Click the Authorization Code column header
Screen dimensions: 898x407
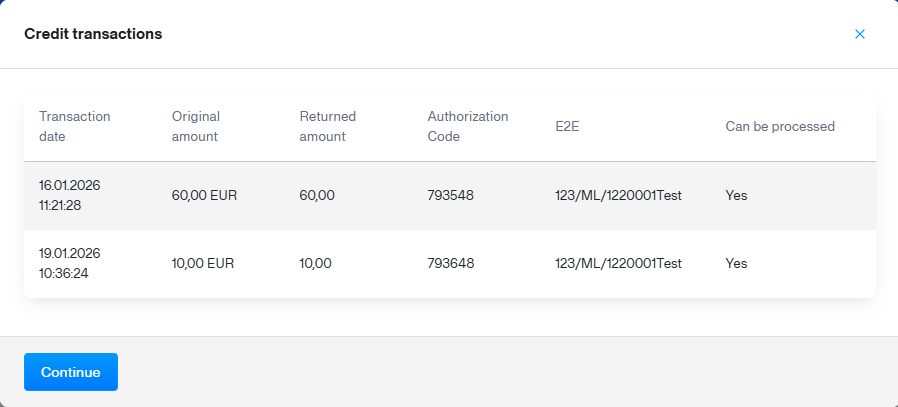coord(467,126)
